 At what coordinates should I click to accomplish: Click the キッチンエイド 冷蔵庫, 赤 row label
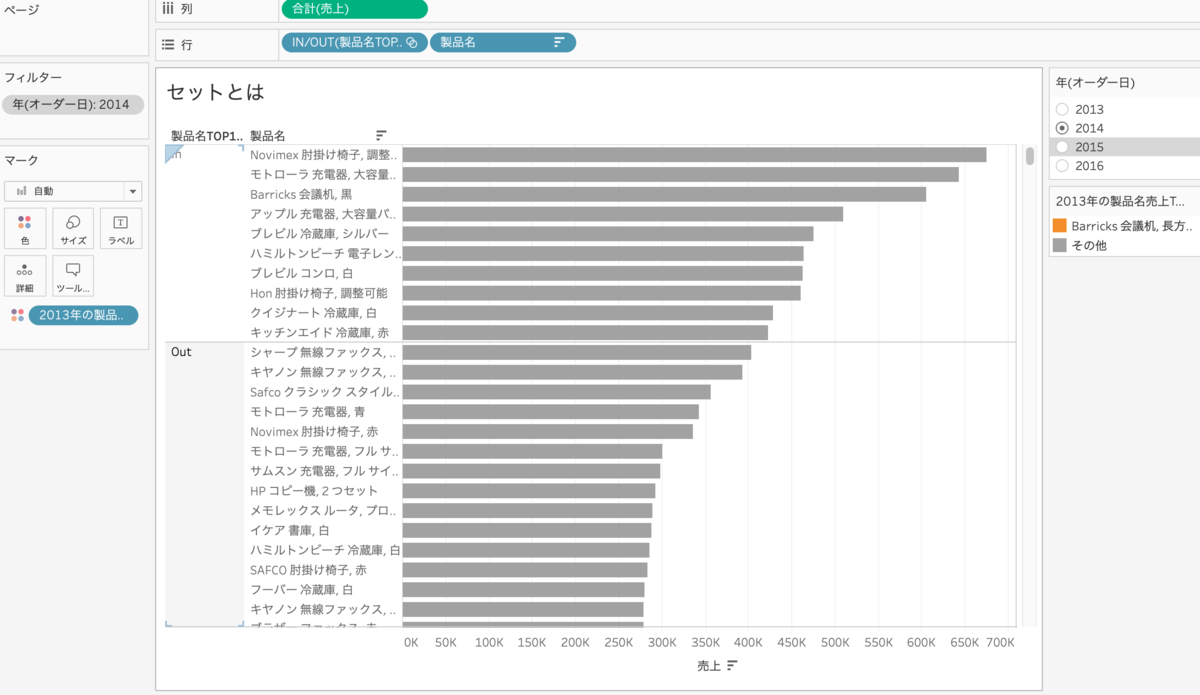click(x=319, y=332)
